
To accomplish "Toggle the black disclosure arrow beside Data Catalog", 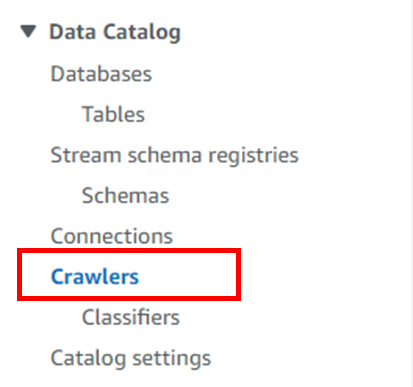I will 28,32.
